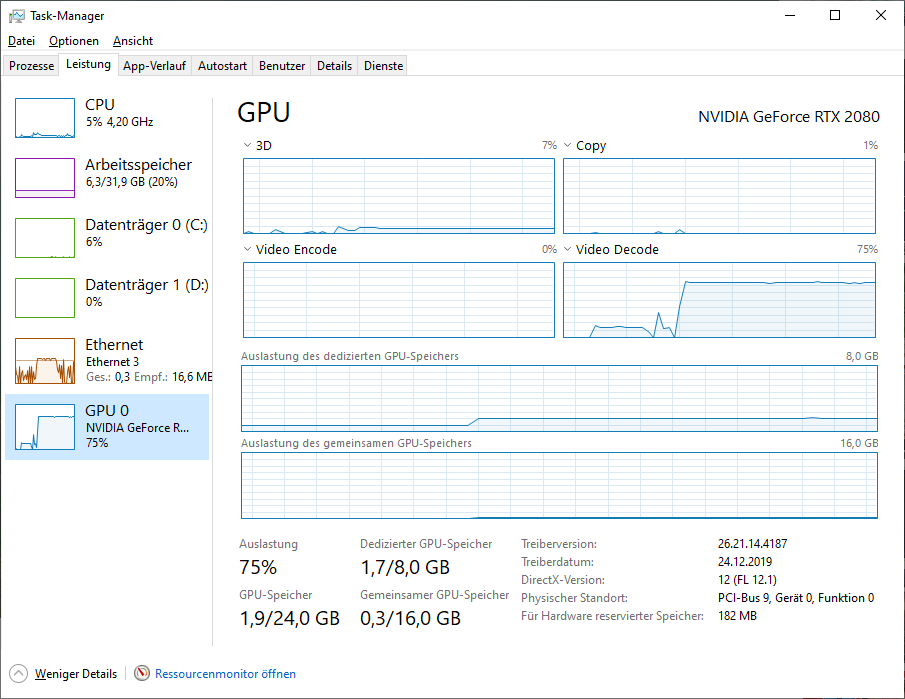Switch to the Autostart tab

click(x=222, y=66)
